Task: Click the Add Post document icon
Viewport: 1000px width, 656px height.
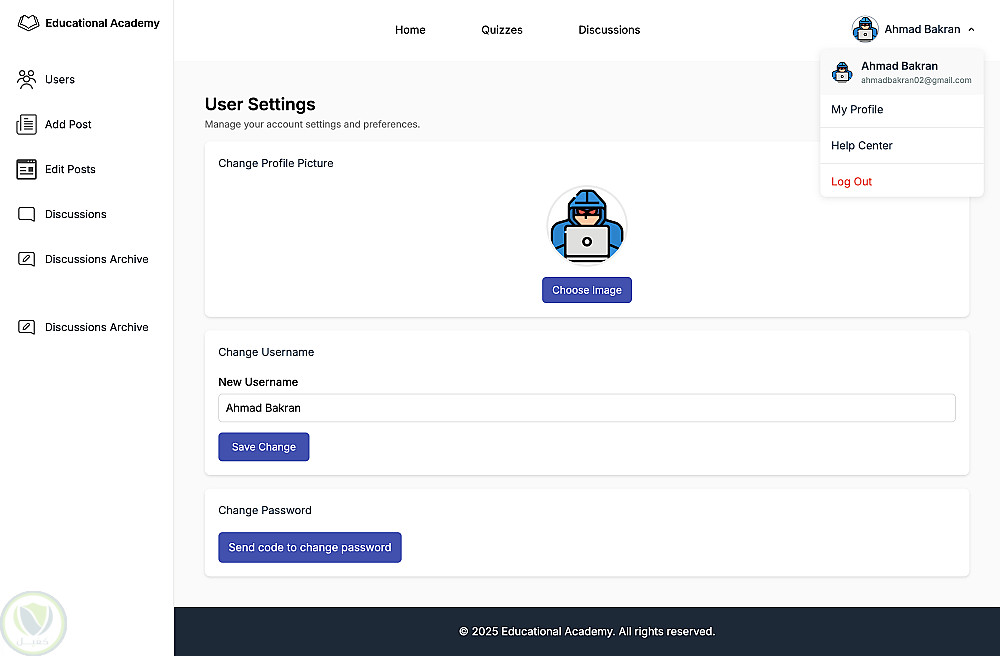Action: (27, 125)
